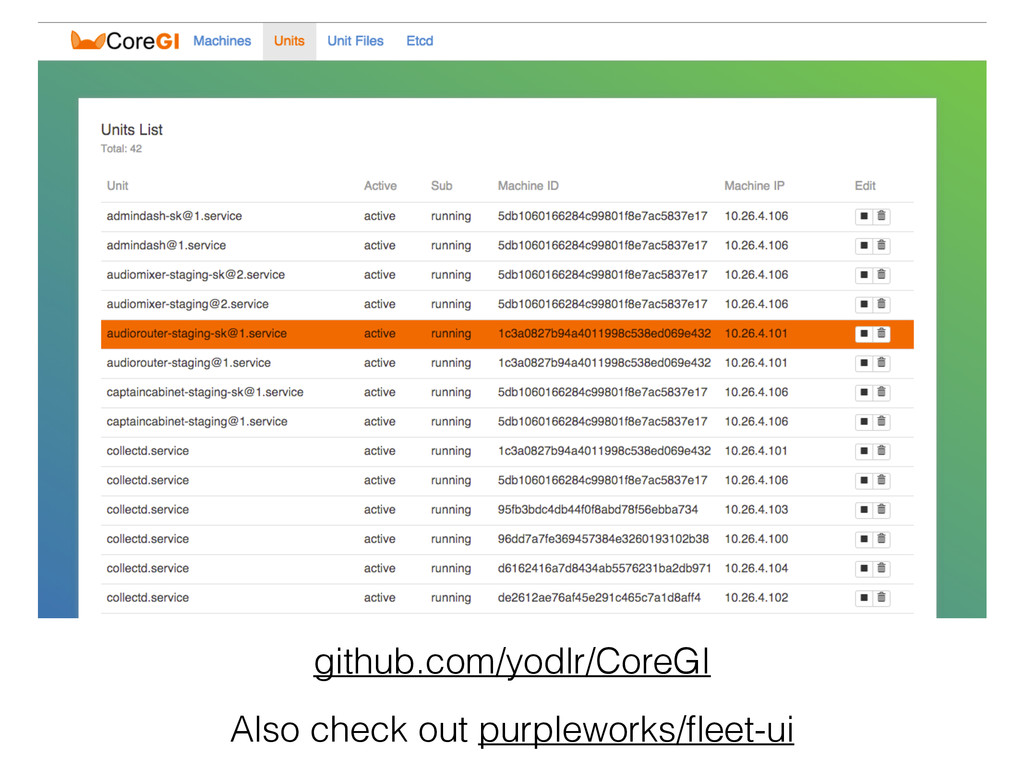The image size is (1024, 768).
Task: Stop the captaincabinet-staging@1.service unit
Action: (863, 422)
